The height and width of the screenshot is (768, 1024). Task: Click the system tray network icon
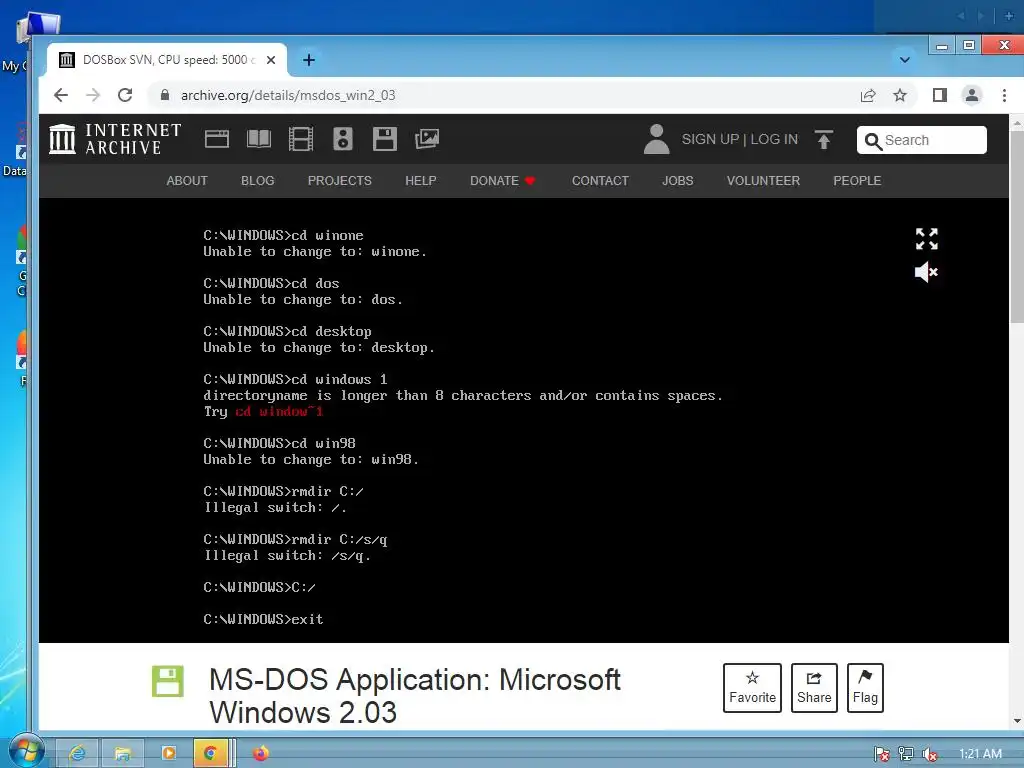906,754
